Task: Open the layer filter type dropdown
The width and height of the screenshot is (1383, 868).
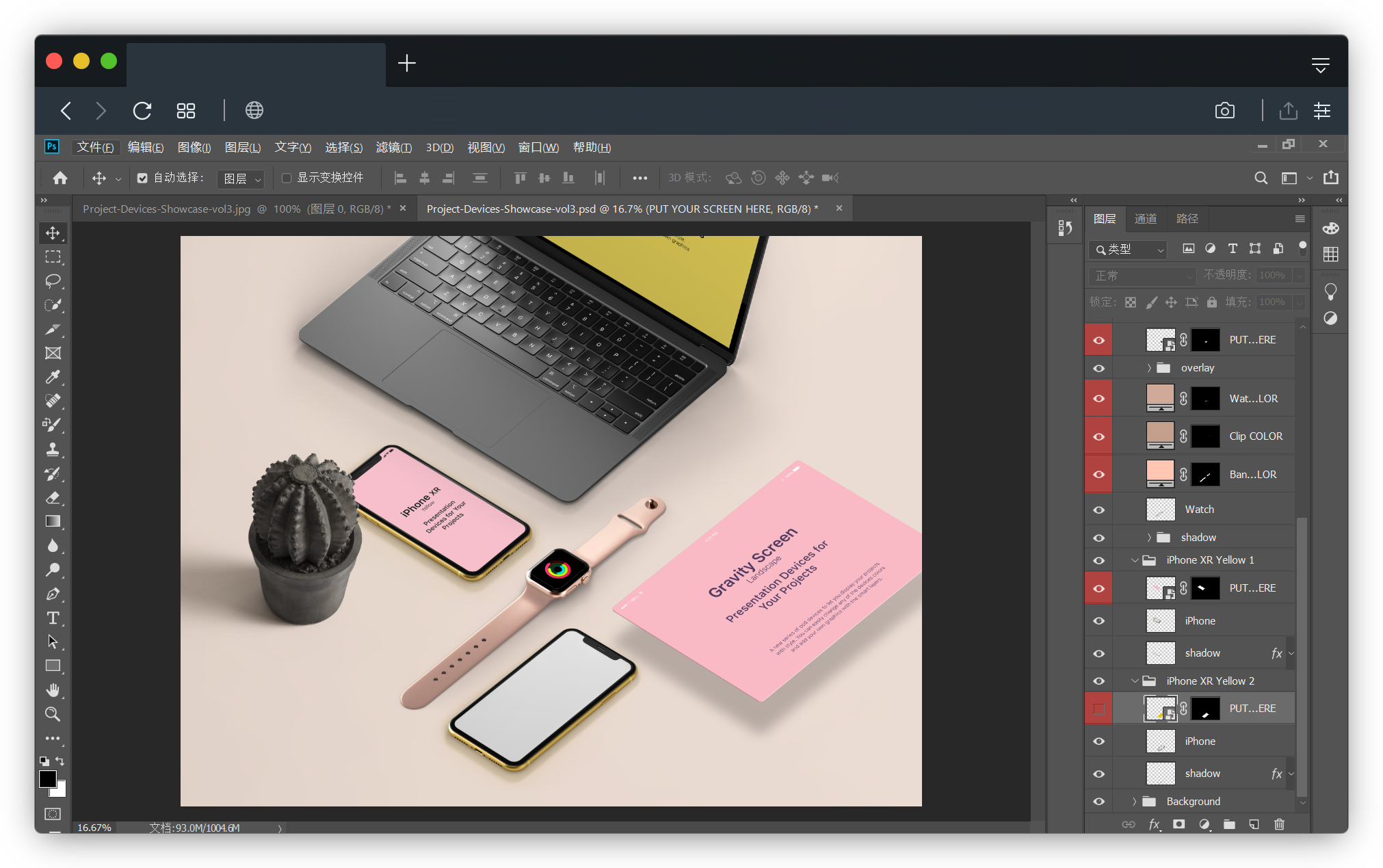Action: [1129, 250]
